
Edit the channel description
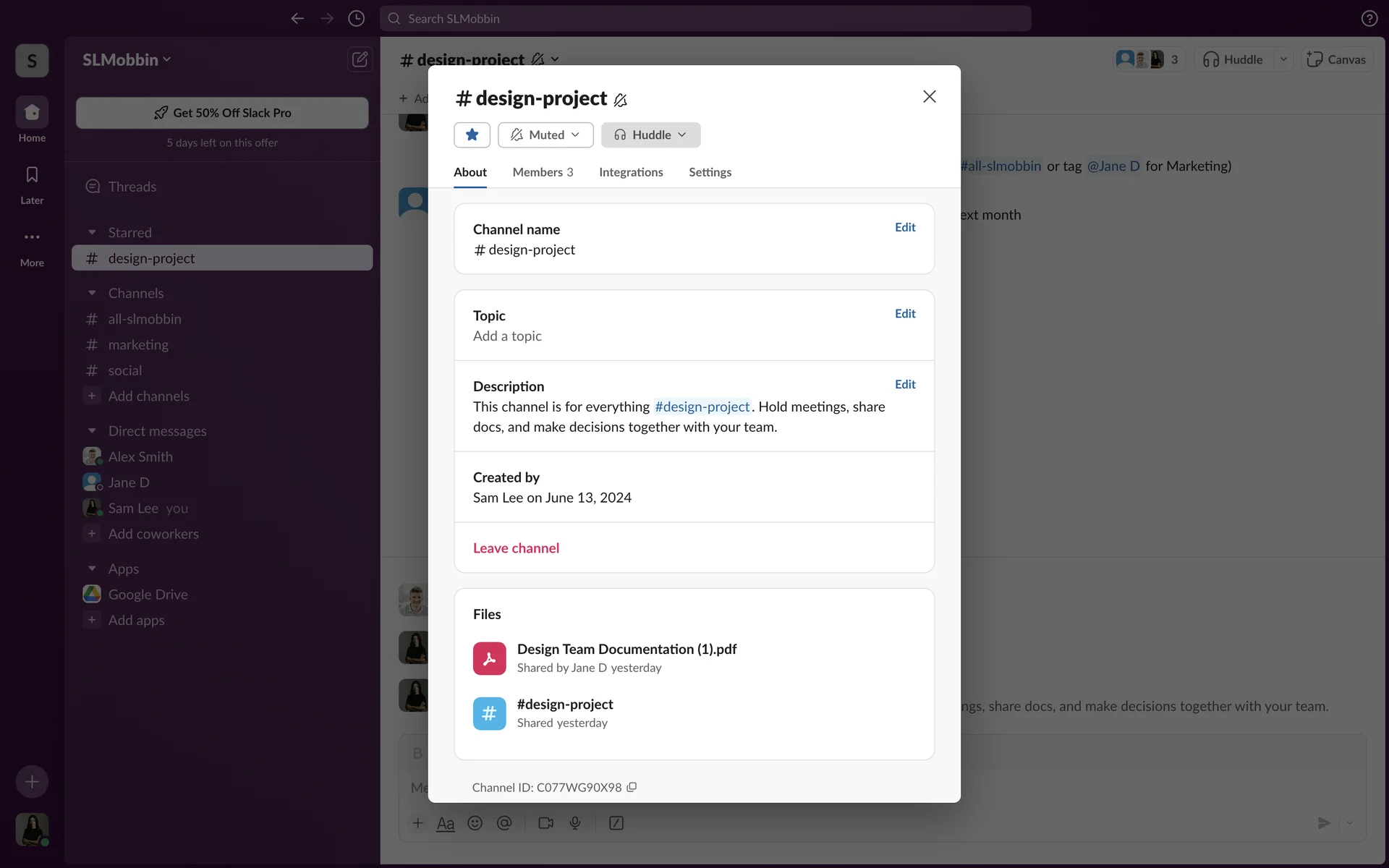click(905, 384)
